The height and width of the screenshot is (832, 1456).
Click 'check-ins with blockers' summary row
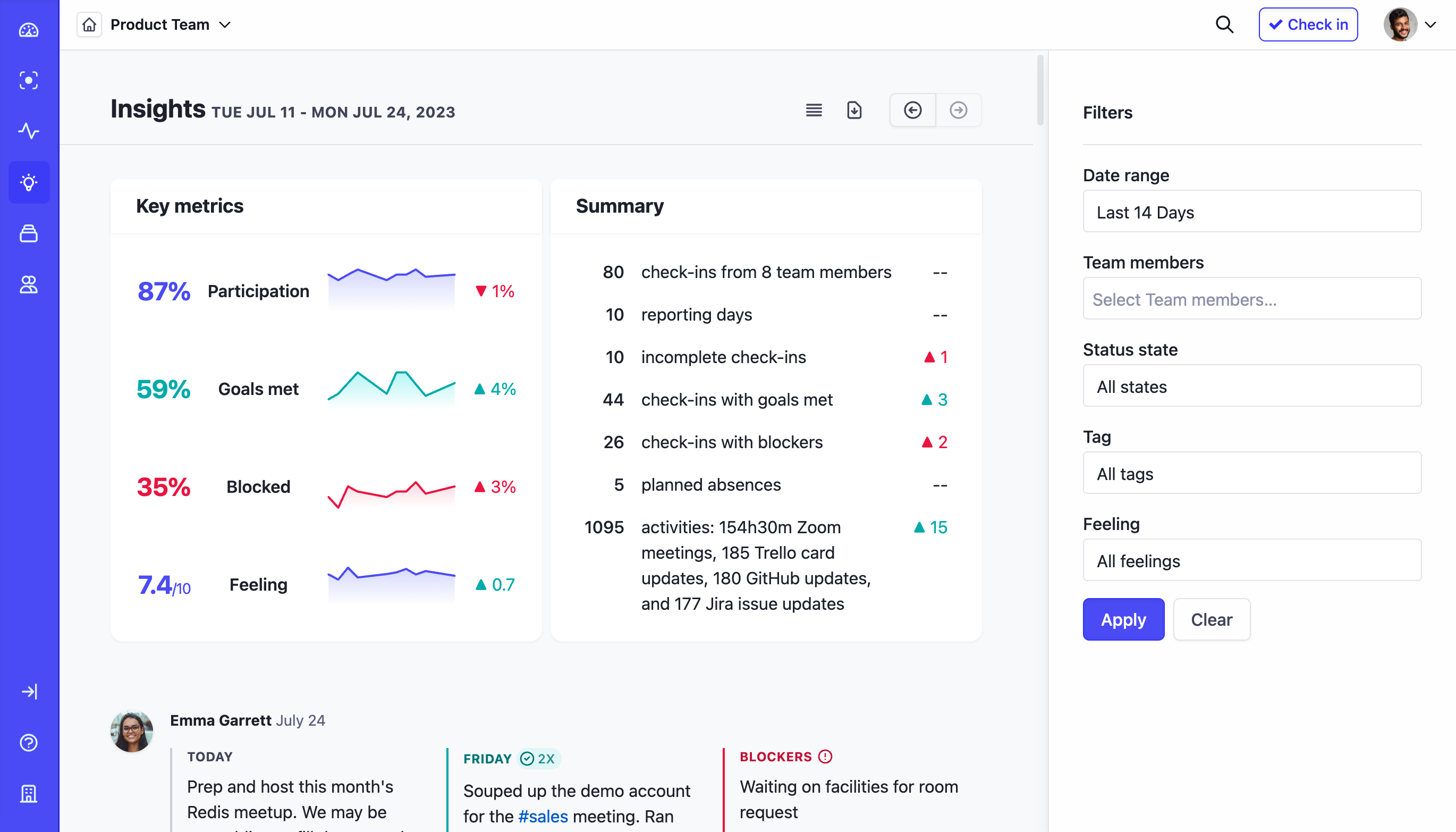pos(766,442)
